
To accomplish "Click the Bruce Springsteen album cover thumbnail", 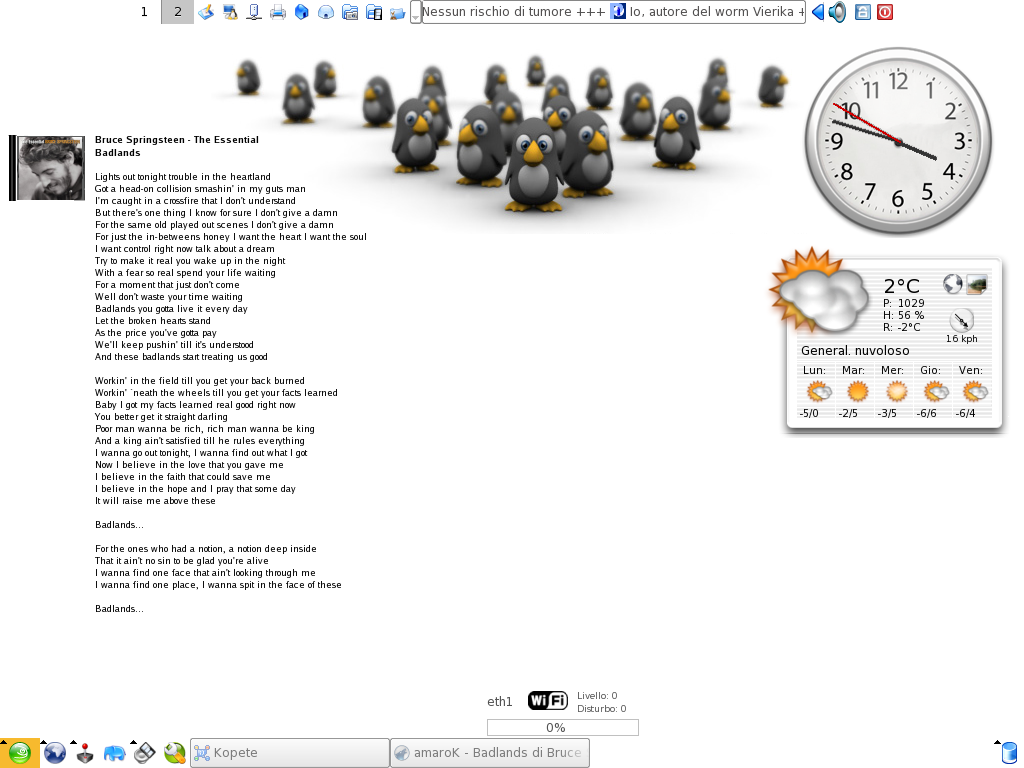I will [x=47, y=168].
